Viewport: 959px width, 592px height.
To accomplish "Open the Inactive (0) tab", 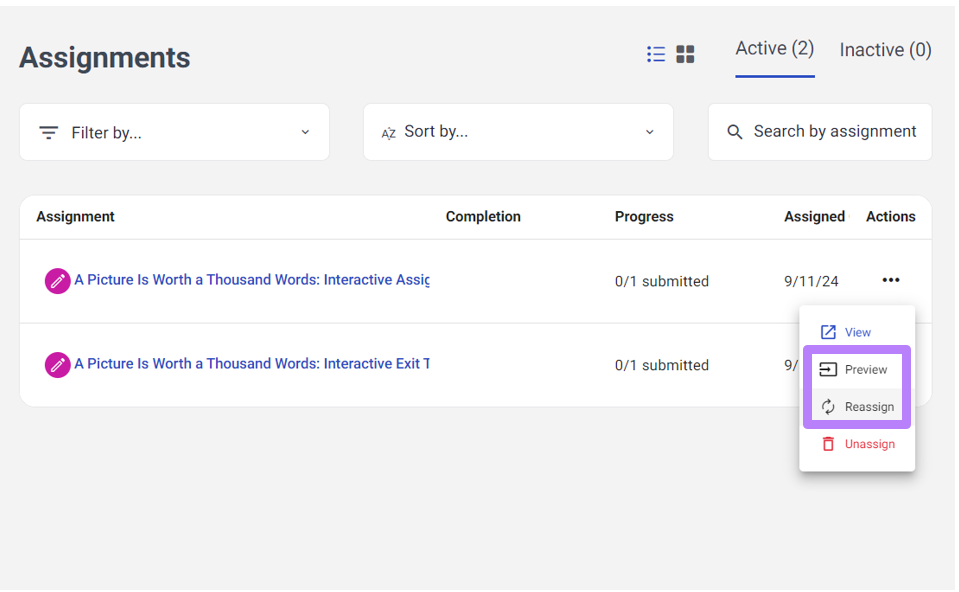I will tap(885, 50).
